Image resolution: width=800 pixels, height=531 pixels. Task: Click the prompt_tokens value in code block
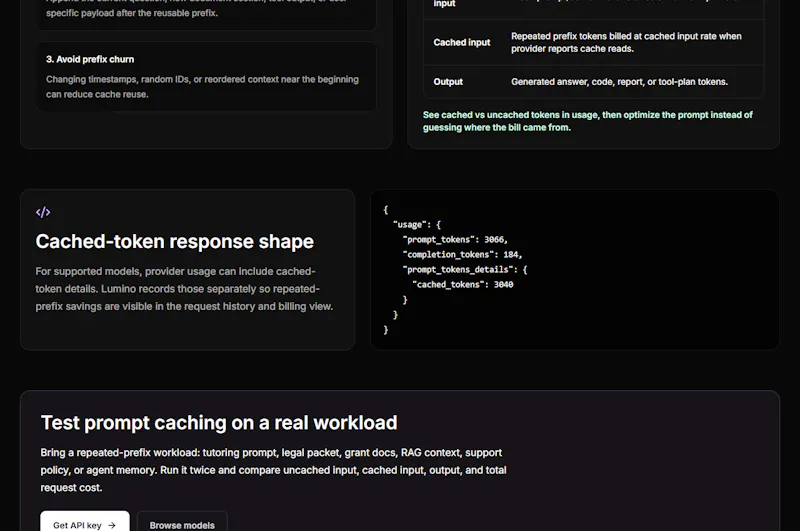pos(493,239)
